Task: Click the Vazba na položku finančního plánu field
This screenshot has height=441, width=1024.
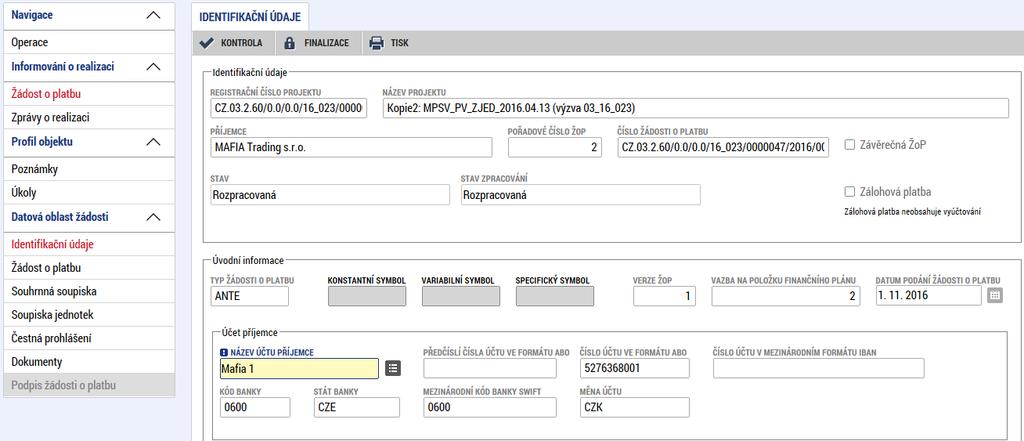Action: pos(786,296)
